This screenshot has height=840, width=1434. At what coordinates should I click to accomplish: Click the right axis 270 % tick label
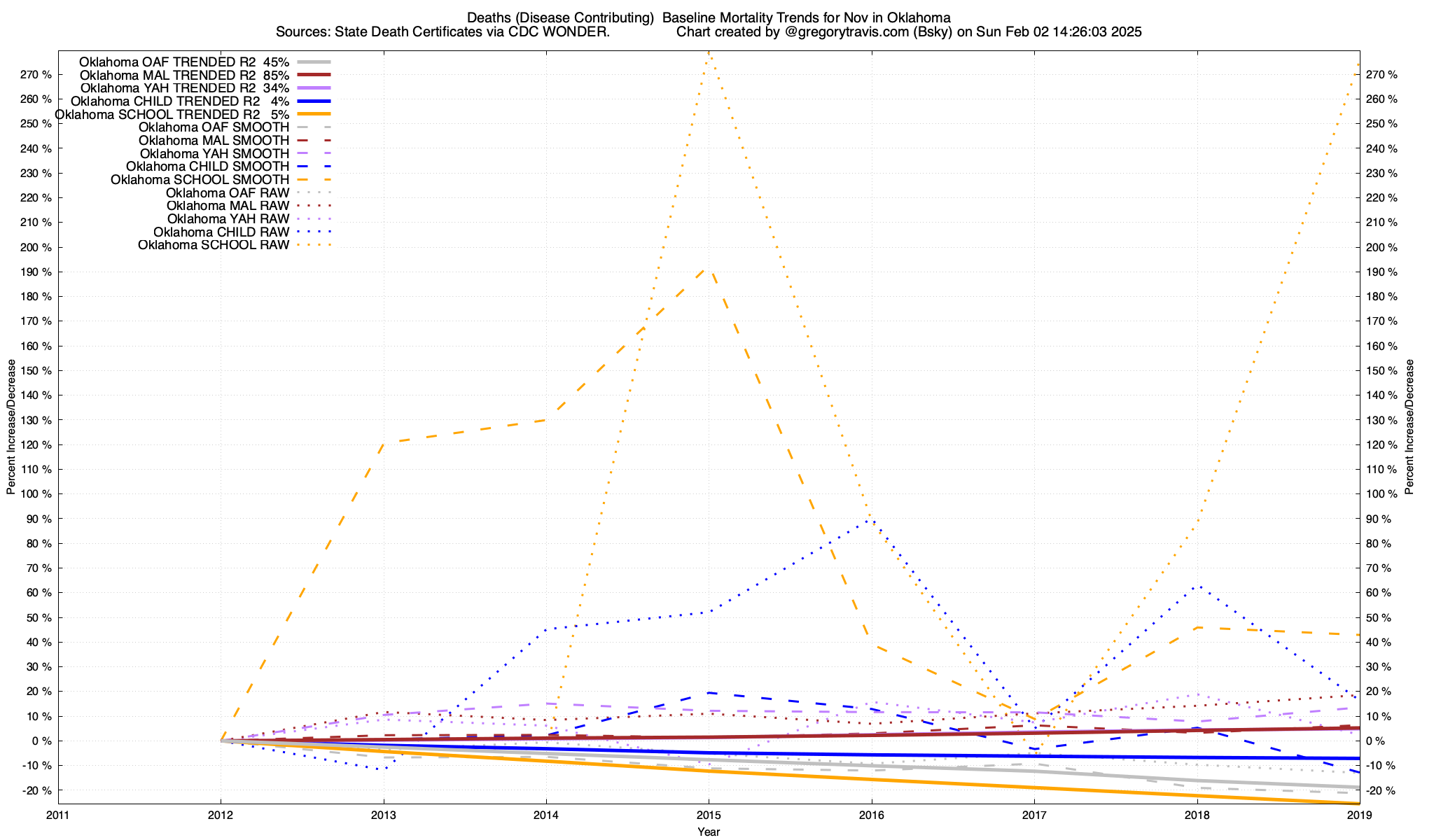(x=1381, y=75)
